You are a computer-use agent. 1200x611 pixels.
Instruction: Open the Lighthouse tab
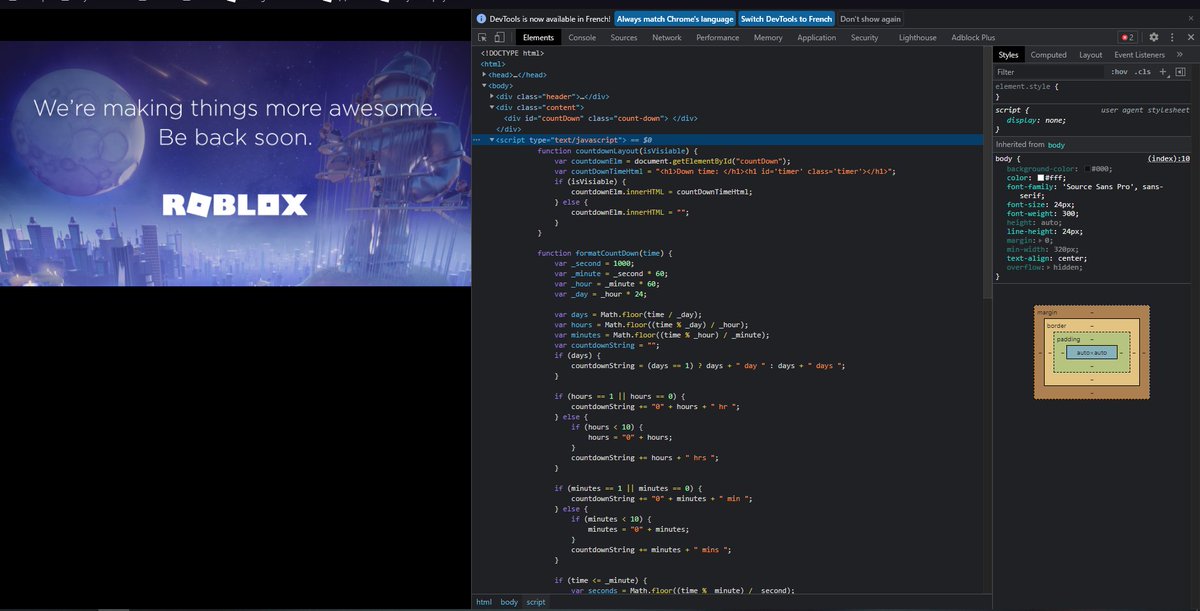[918, 37]
